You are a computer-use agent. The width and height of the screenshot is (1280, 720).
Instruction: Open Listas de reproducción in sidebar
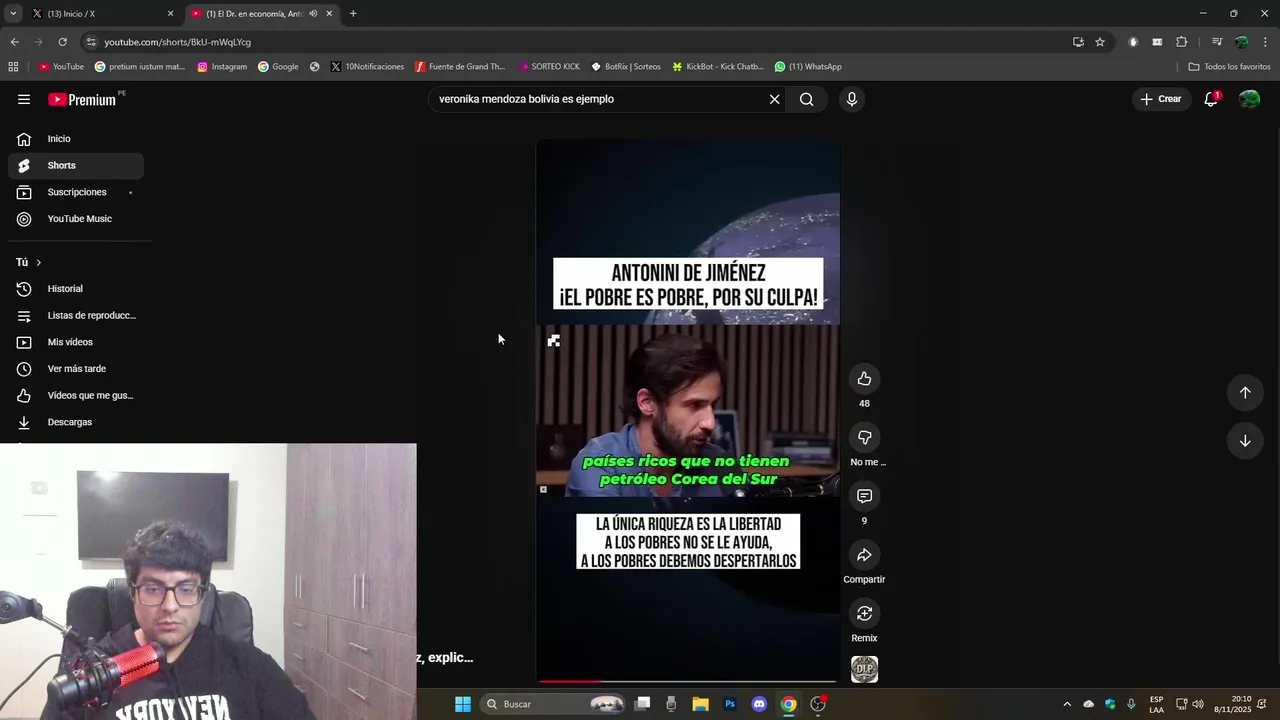(x=76, y=315)
